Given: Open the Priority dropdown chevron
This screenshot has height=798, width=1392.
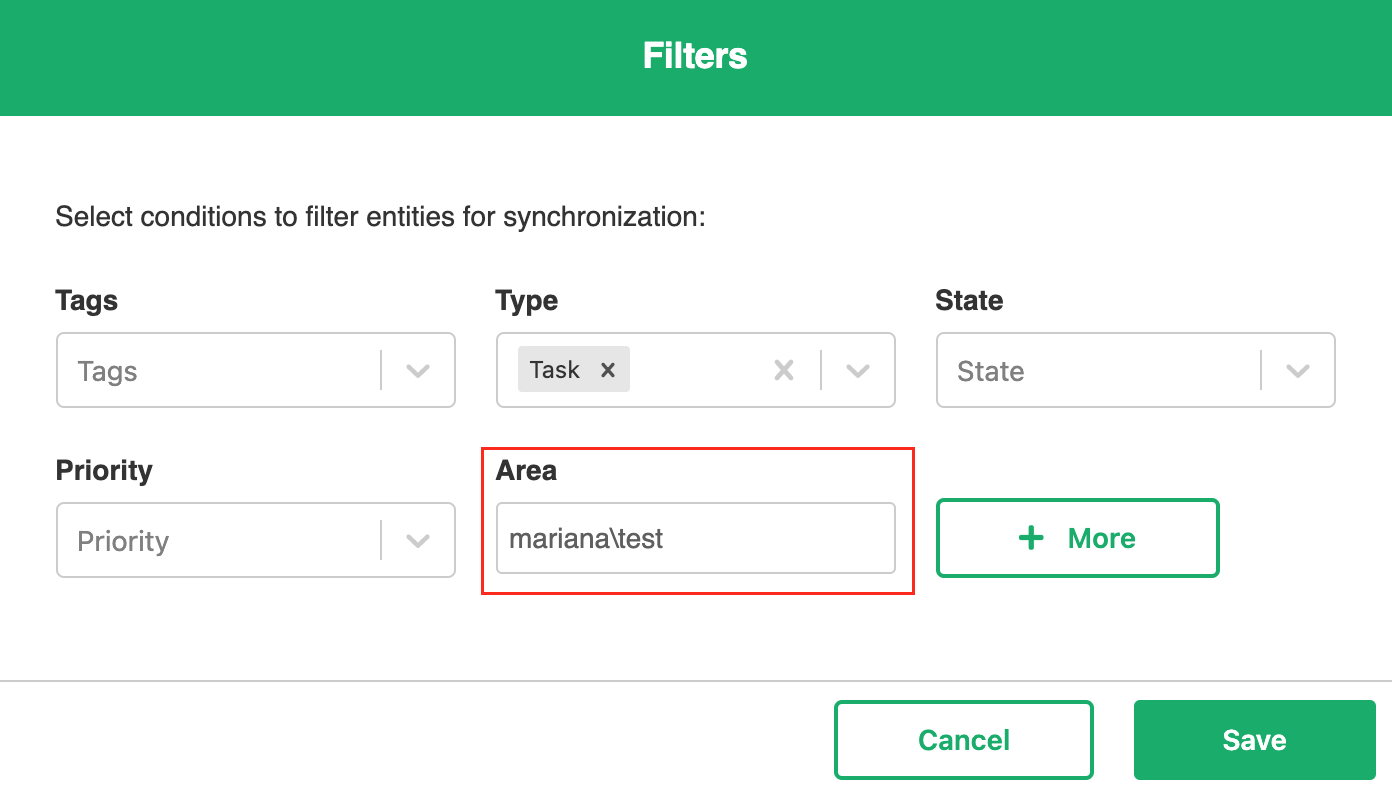Looking at the screenshot, I should [x=418, y=541].
